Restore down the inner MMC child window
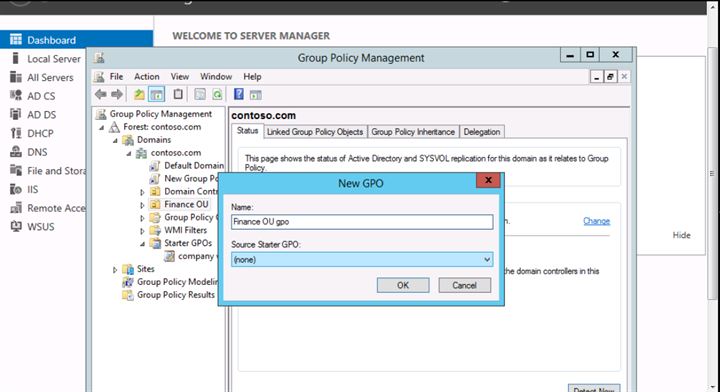Image resolution: width=720 pixels, height=392 pixels. (x=610, y=77)
